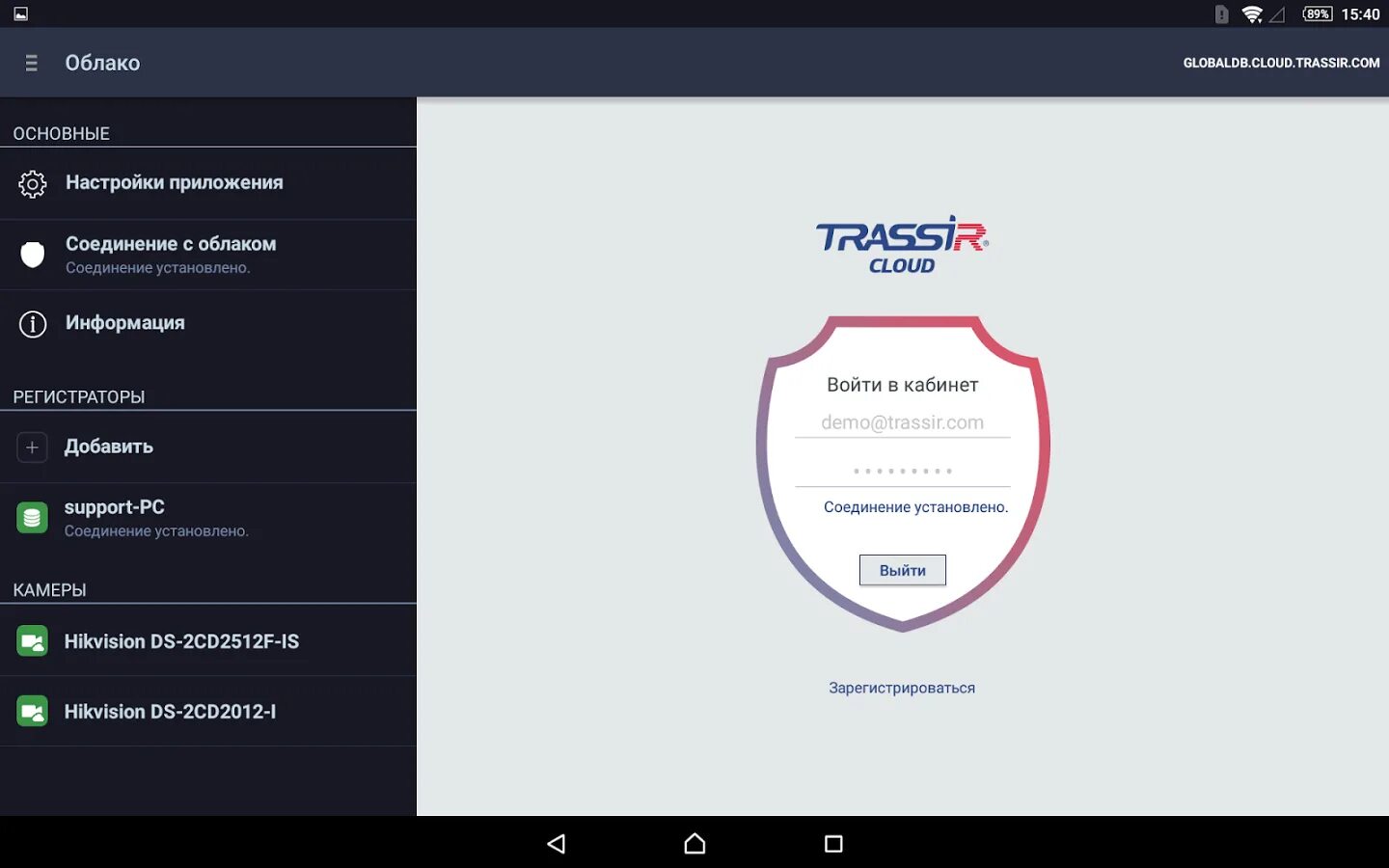This screenshot has height=868, width=1389.
Task: Click the Зарегистрироваться registration link
Action: click(x=902, y=688)
